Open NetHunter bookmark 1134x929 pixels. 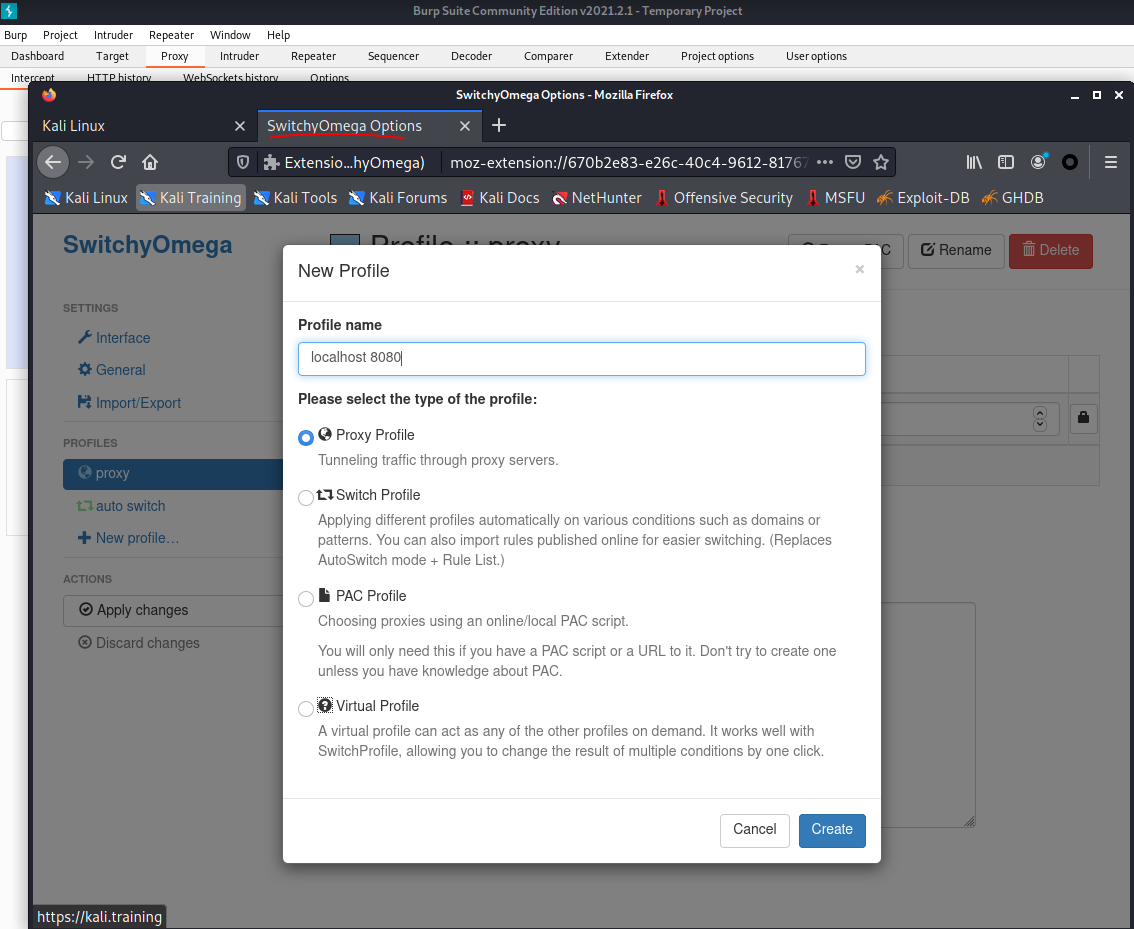[x=597, y=197]
